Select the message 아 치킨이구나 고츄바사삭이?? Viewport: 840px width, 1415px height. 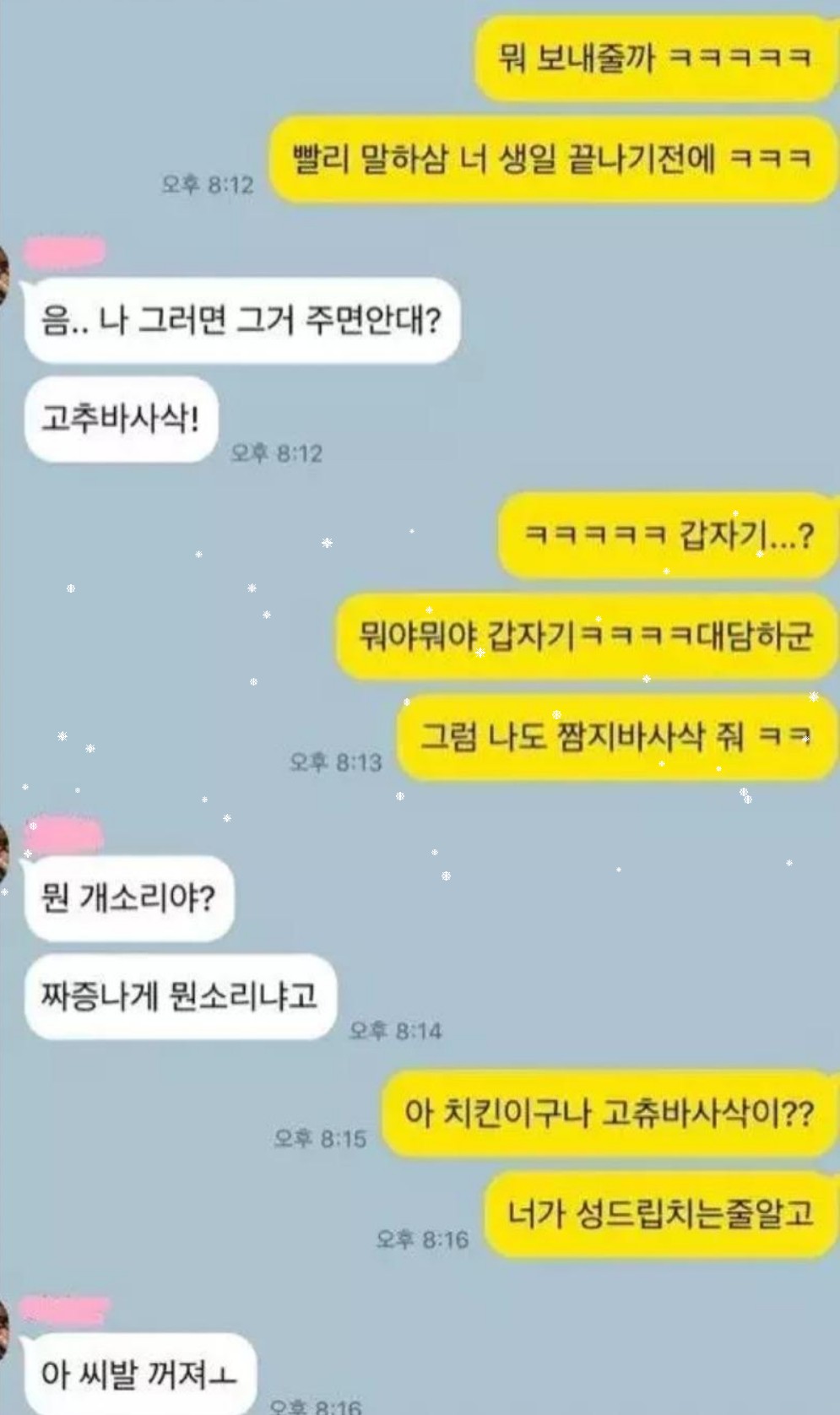608,1113
